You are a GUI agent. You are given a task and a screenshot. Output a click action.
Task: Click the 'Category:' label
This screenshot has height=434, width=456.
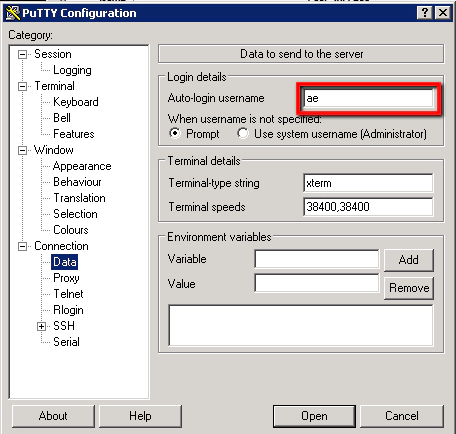(x=30, y=35)
